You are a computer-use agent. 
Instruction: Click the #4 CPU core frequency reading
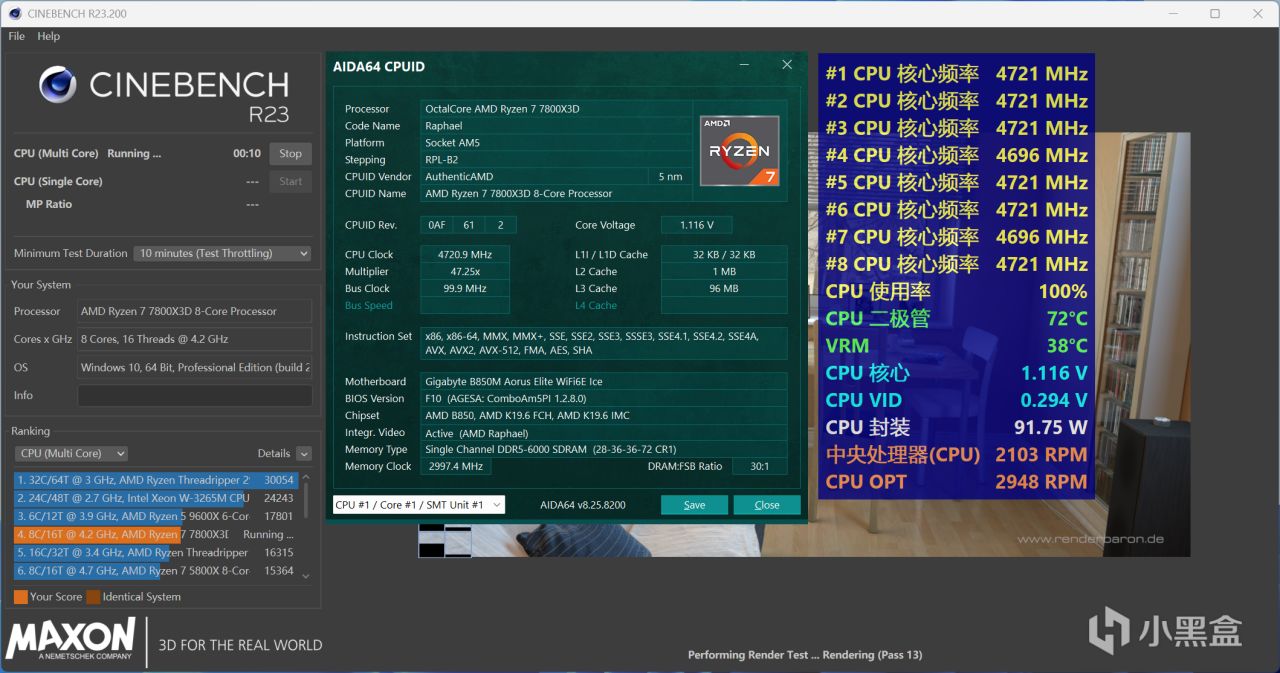tap(956, 155)
